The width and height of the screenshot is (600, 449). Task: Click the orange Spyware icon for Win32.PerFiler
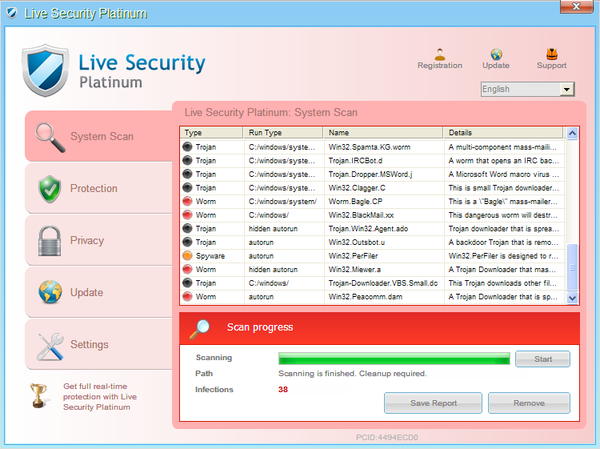point(187,256)
